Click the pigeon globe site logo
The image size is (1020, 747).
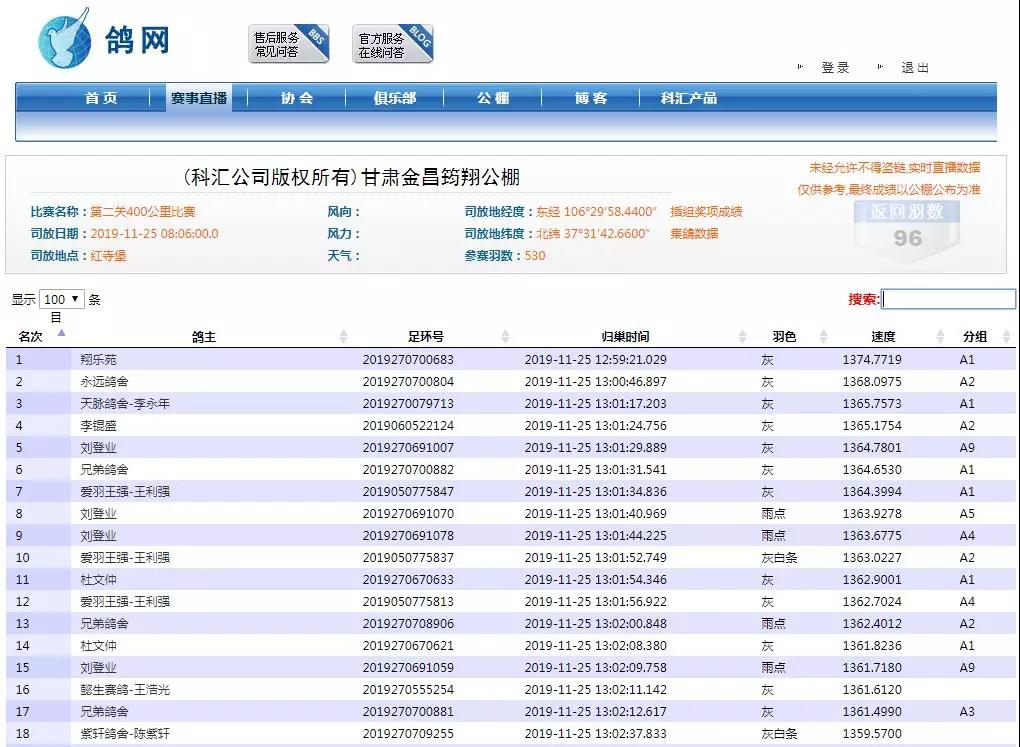point(64,38)
